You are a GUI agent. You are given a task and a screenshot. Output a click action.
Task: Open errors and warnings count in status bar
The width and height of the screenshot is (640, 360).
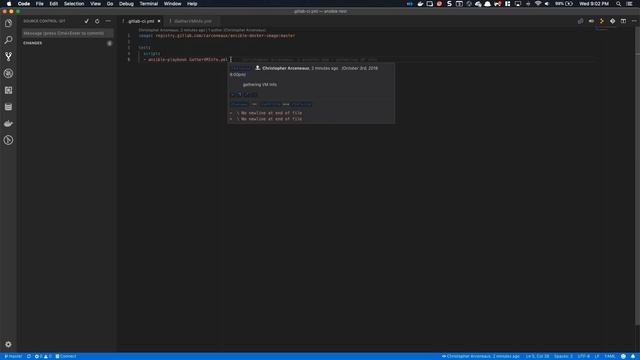click(x=43, y=356)
